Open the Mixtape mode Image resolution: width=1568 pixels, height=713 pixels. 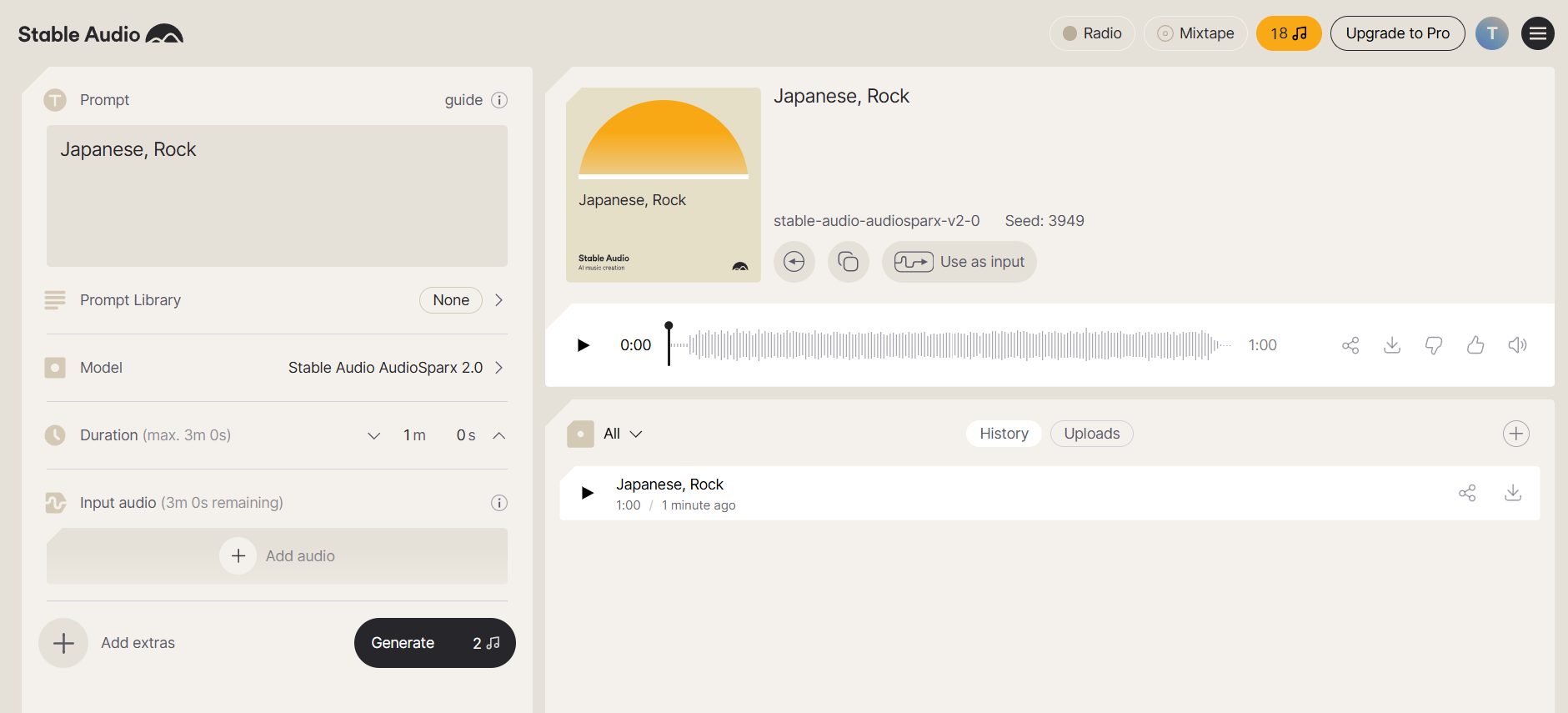(1195, 33)
